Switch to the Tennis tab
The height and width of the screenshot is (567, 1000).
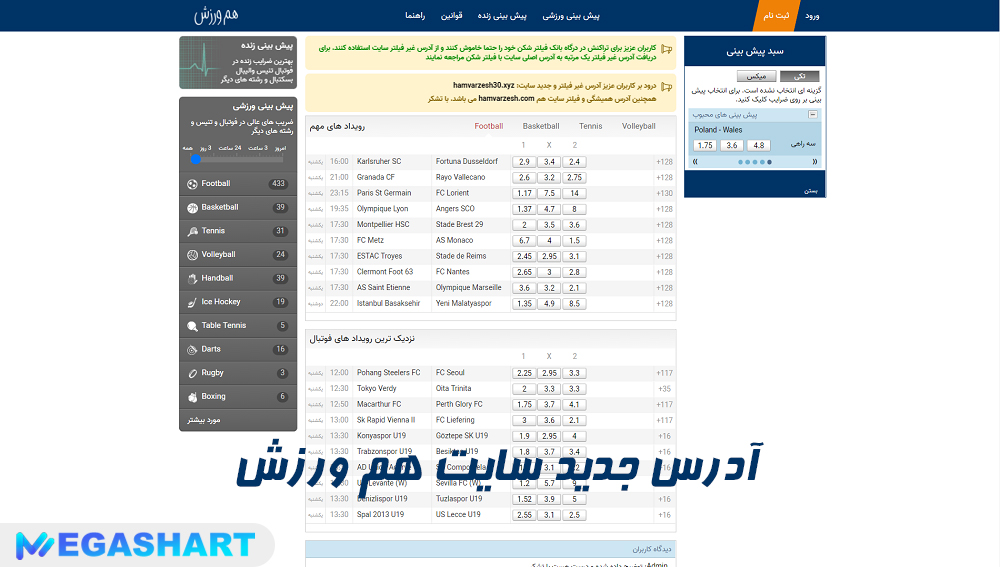pyautogui.click(x=591, y=126)
